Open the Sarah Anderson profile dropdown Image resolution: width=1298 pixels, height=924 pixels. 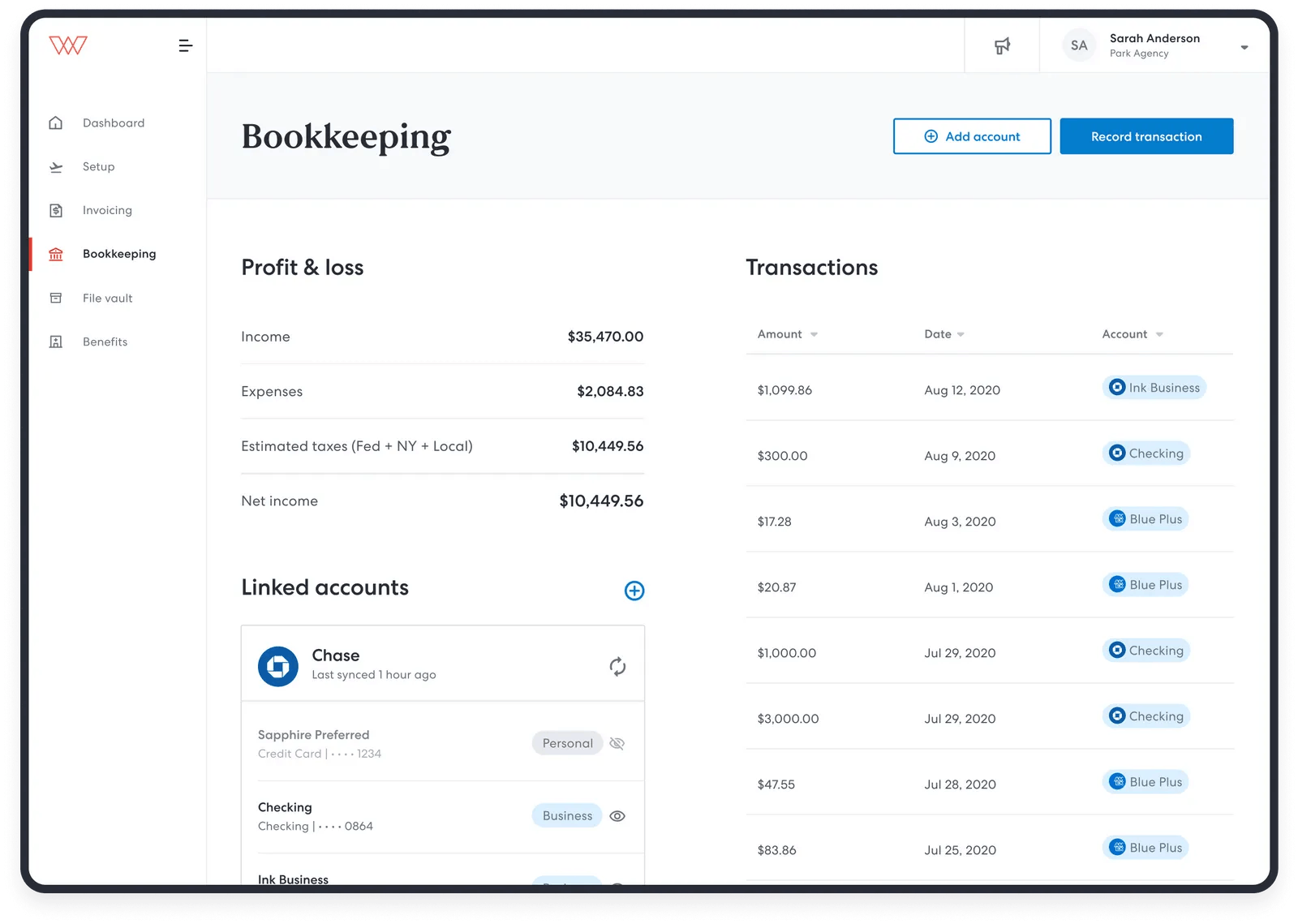pos(1244,47)
